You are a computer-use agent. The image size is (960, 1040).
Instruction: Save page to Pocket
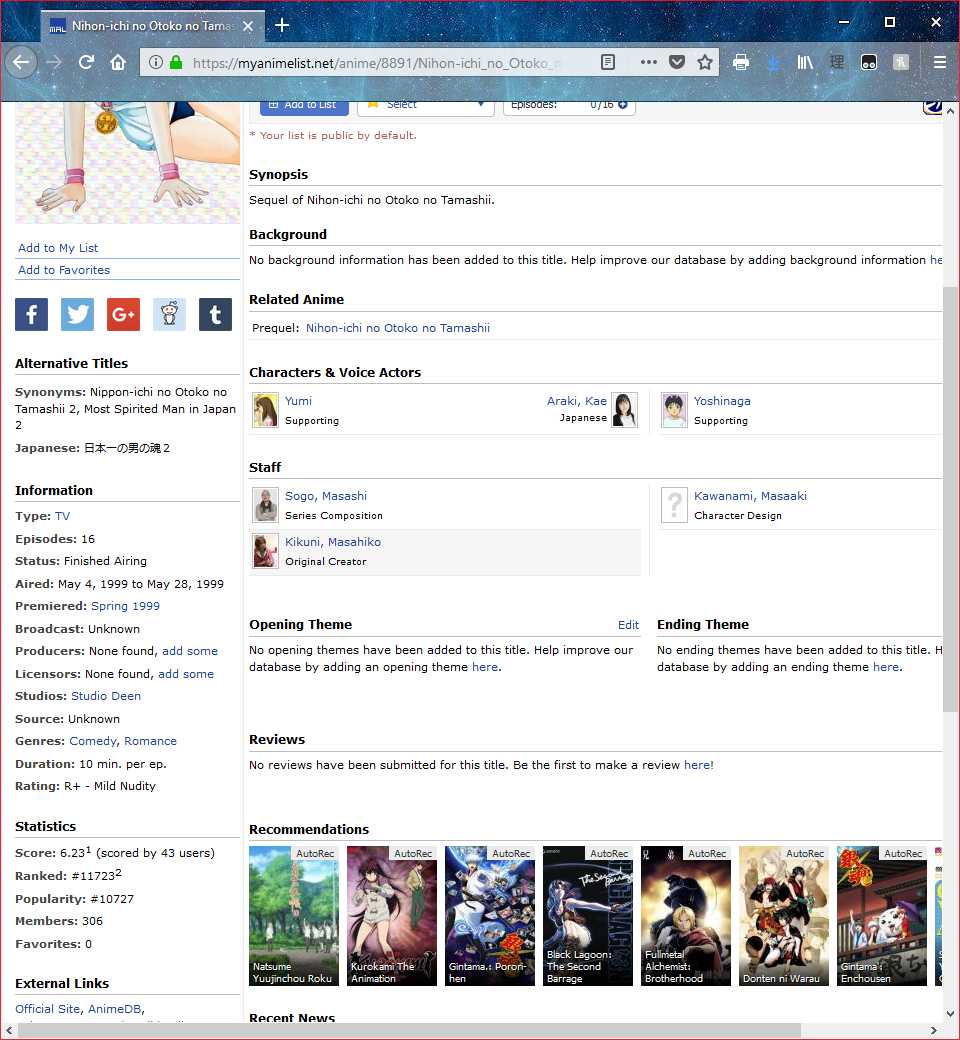coord(677,62)
